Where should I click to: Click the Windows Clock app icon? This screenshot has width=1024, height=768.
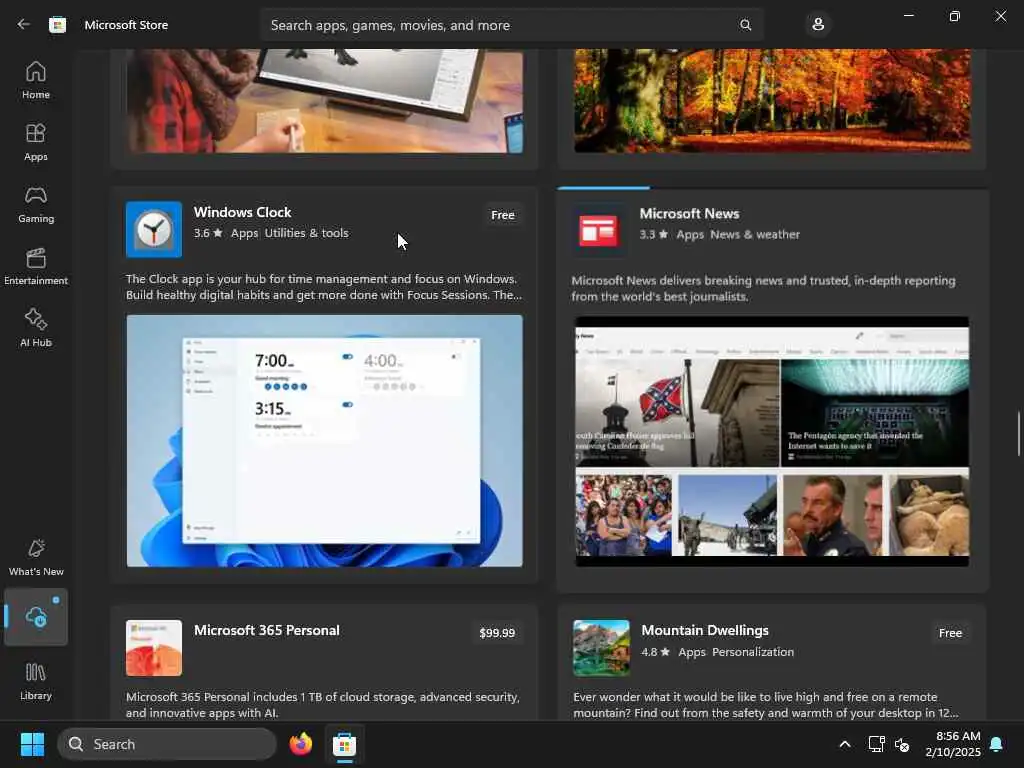tap(154, 229)
